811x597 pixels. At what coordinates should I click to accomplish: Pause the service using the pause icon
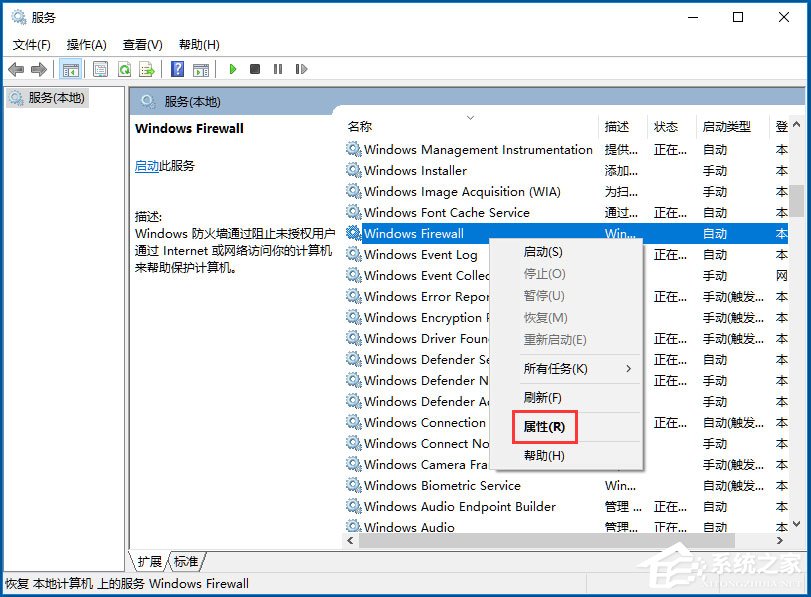click(x=278, y=68)
